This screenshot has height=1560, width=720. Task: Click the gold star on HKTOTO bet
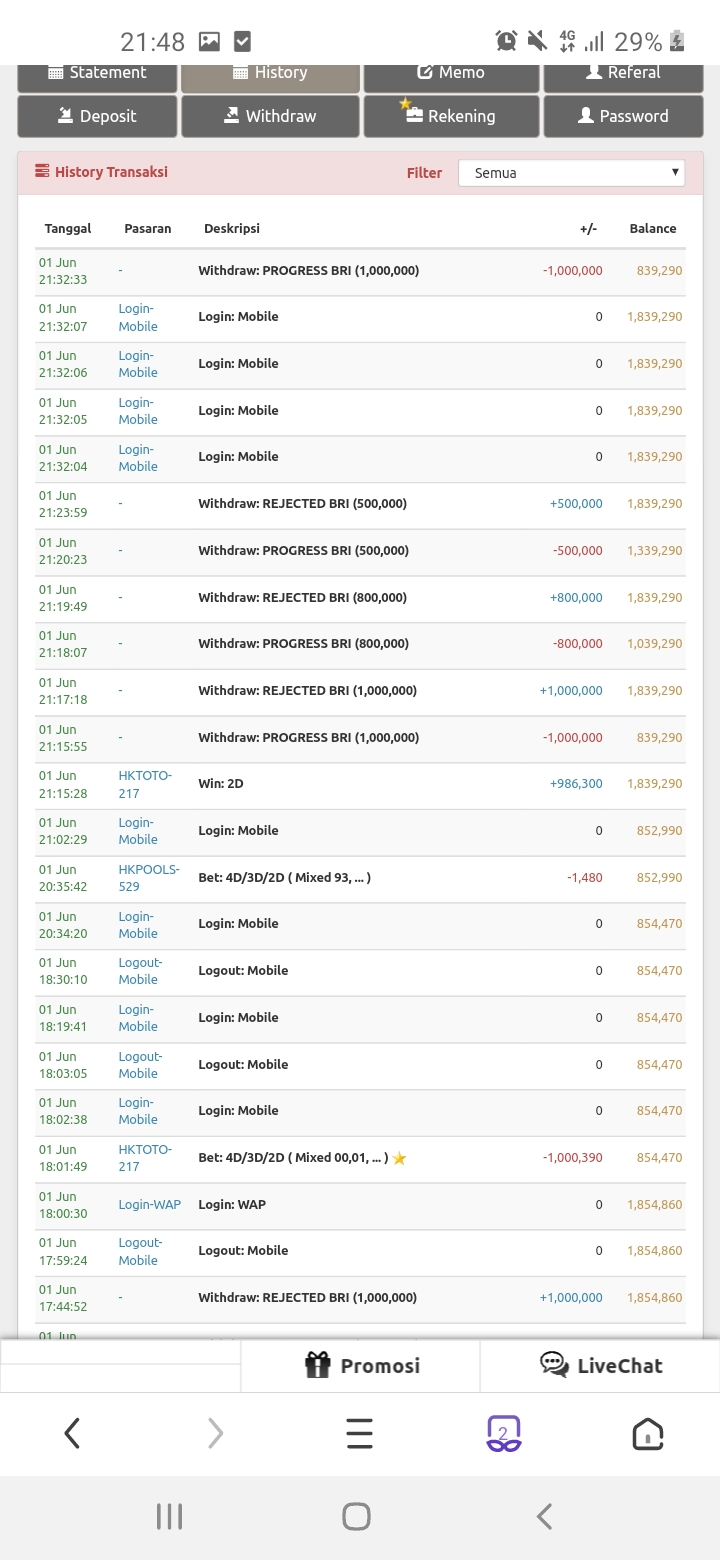pos(399,1158)
